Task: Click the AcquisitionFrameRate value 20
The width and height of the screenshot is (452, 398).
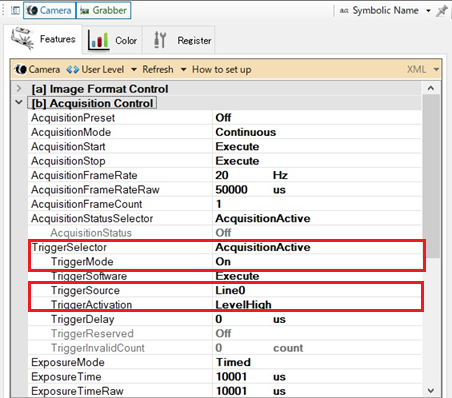Action: click(222, 175)
